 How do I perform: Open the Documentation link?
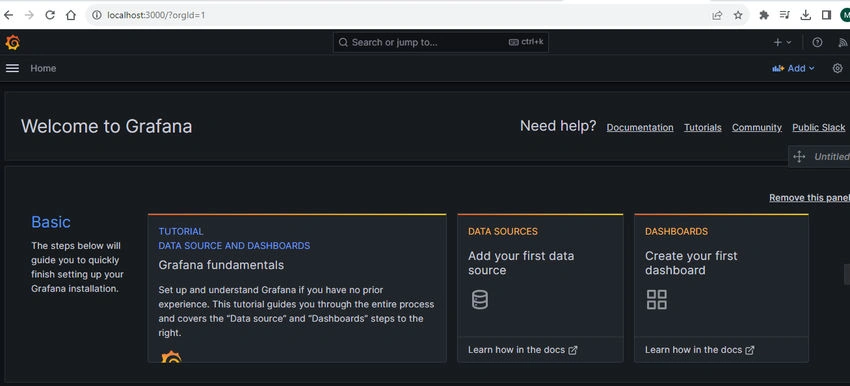click(x=640, y=127)
